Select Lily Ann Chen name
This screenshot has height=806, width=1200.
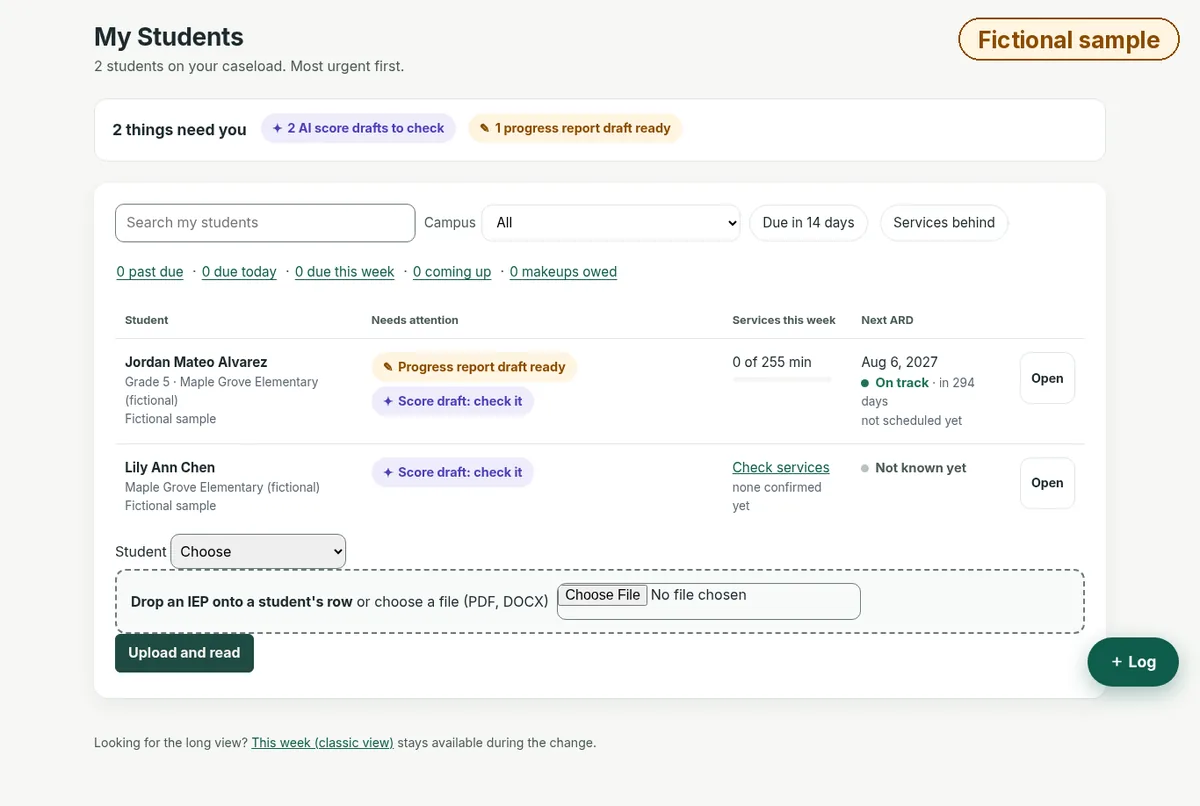click(x=170, y=467)
